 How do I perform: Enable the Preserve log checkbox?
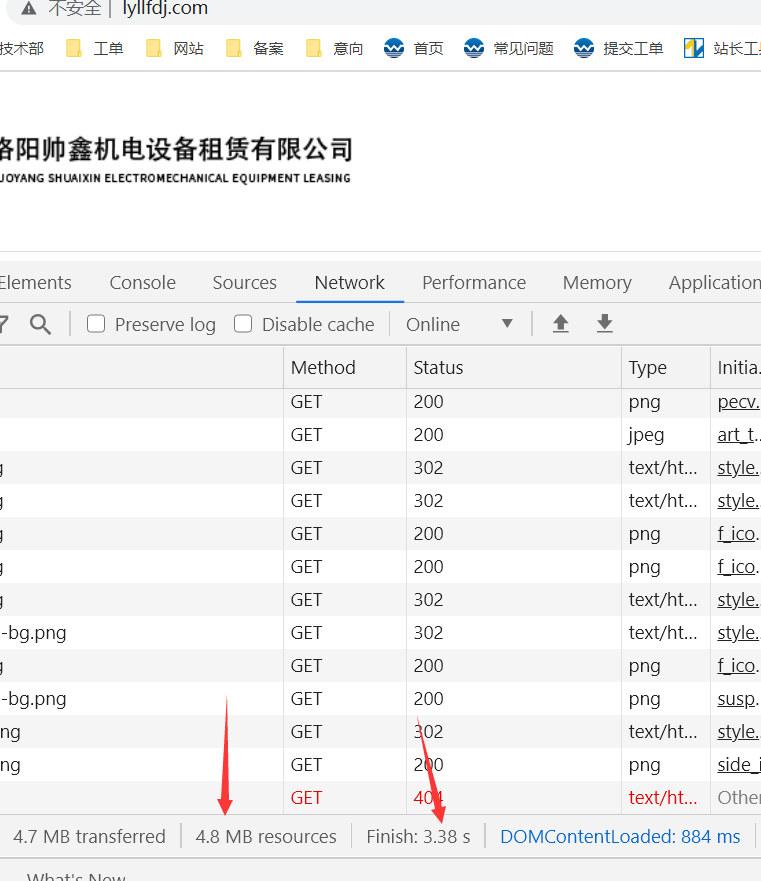(97, 324)
